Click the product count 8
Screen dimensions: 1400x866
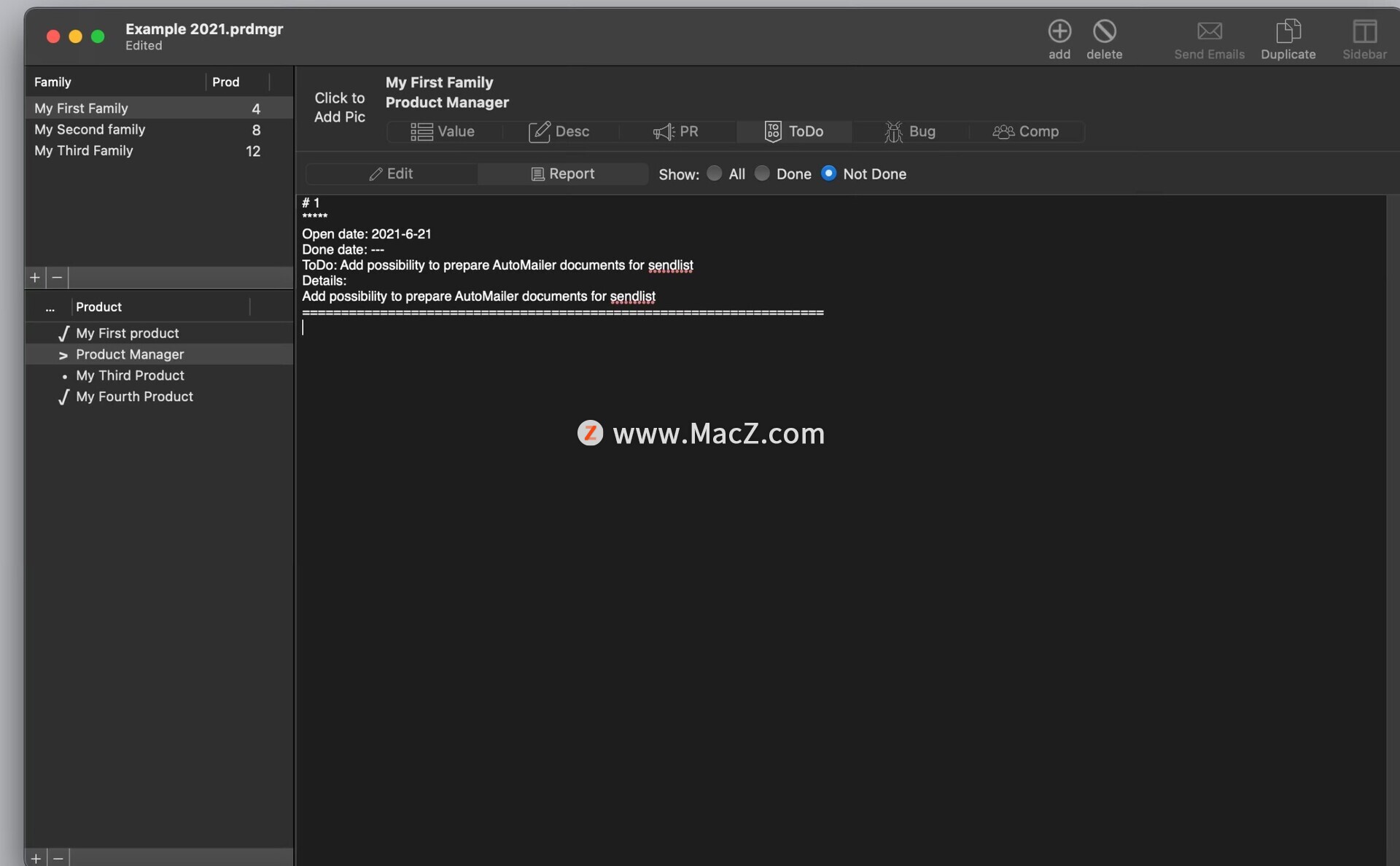[x=256, y=130]
